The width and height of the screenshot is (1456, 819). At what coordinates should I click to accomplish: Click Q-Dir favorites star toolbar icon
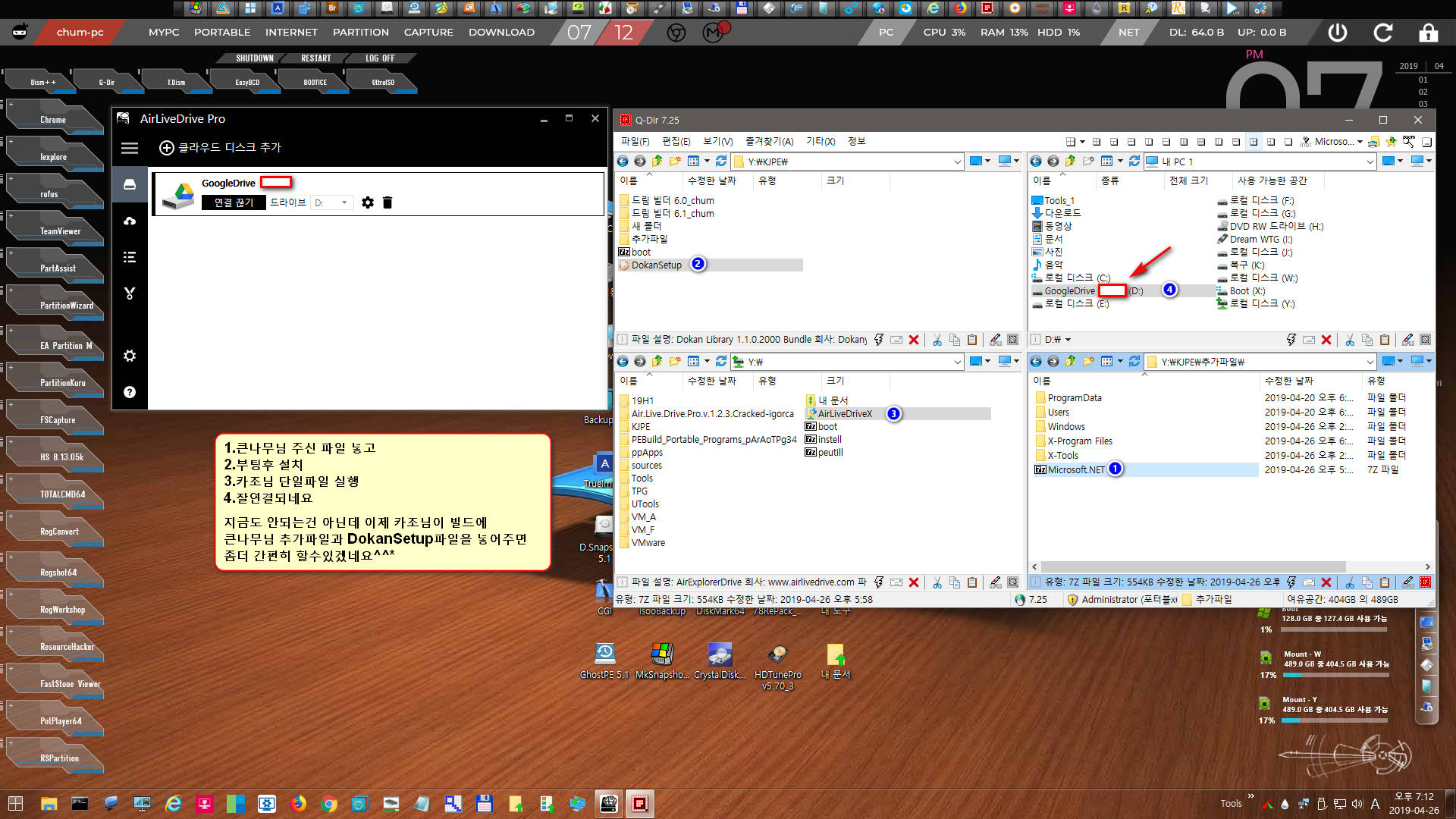tap(1391, 142)
